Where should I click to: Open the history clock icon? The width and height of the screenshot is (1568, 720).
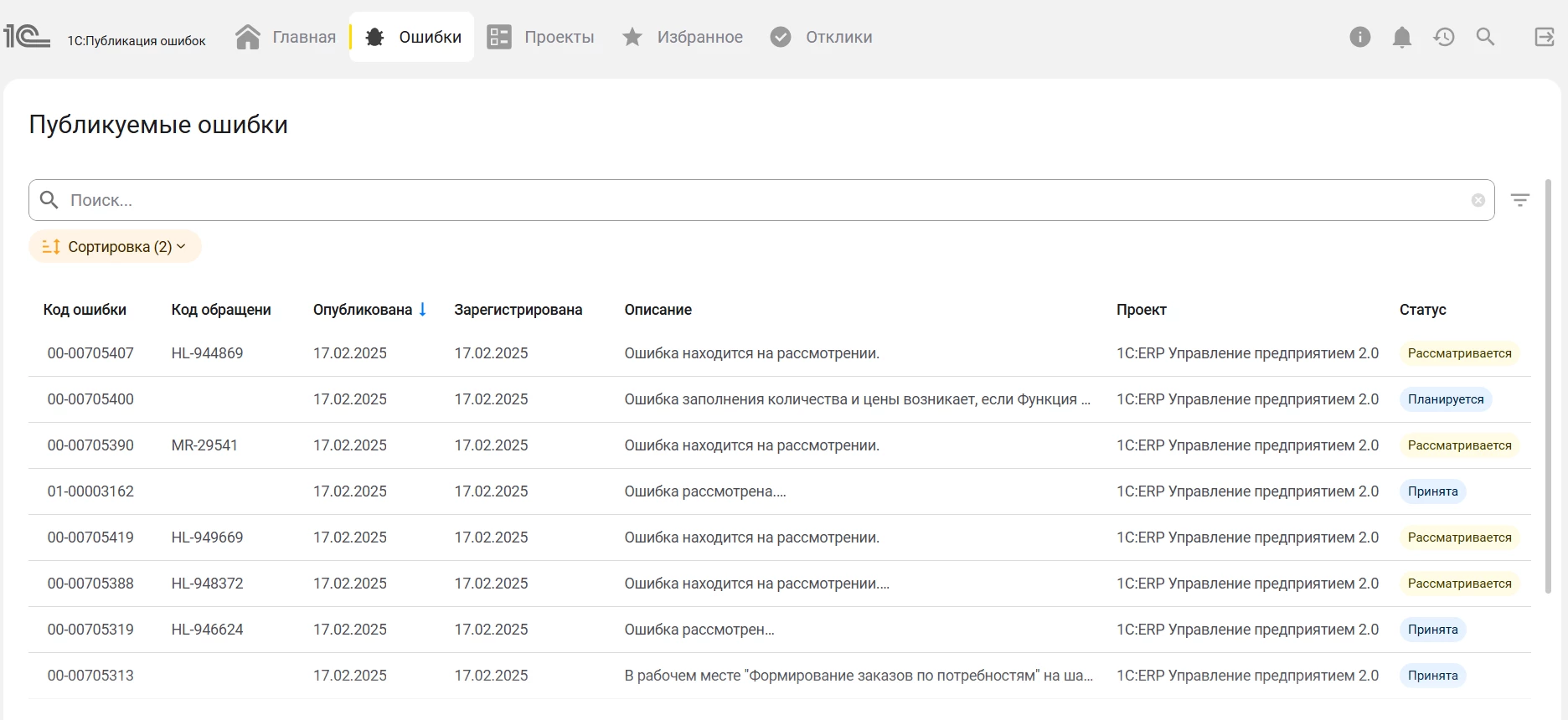(x=1444, y=37)
